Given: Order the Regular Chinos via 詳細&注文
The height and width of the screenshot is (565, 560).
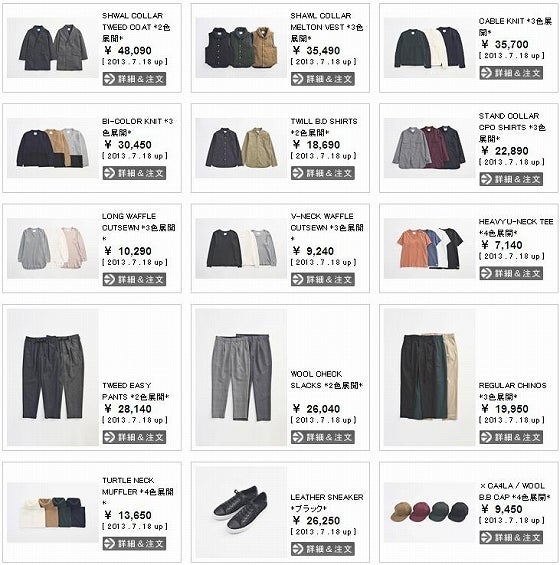Looking at the screenshot, I should click(511, 437).
